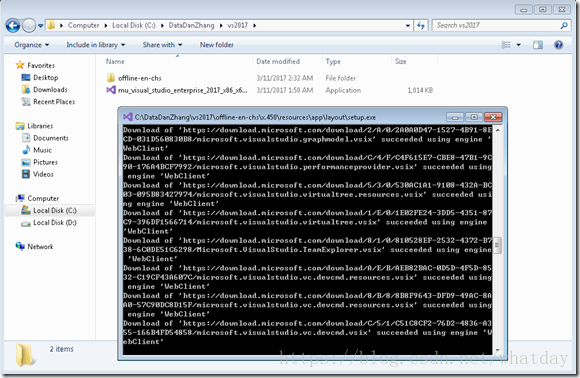580x378 pixels.
Task: Click the Visual Studio installer file icon
Action: point(111,90)
